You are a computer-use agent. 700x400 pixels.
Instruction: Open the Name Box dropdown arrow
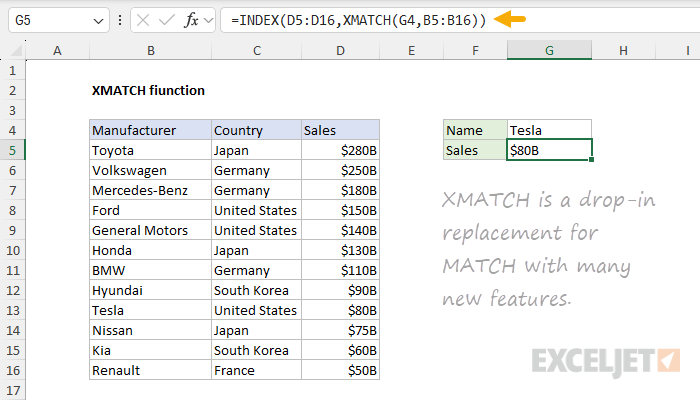[x=97, y=20]
